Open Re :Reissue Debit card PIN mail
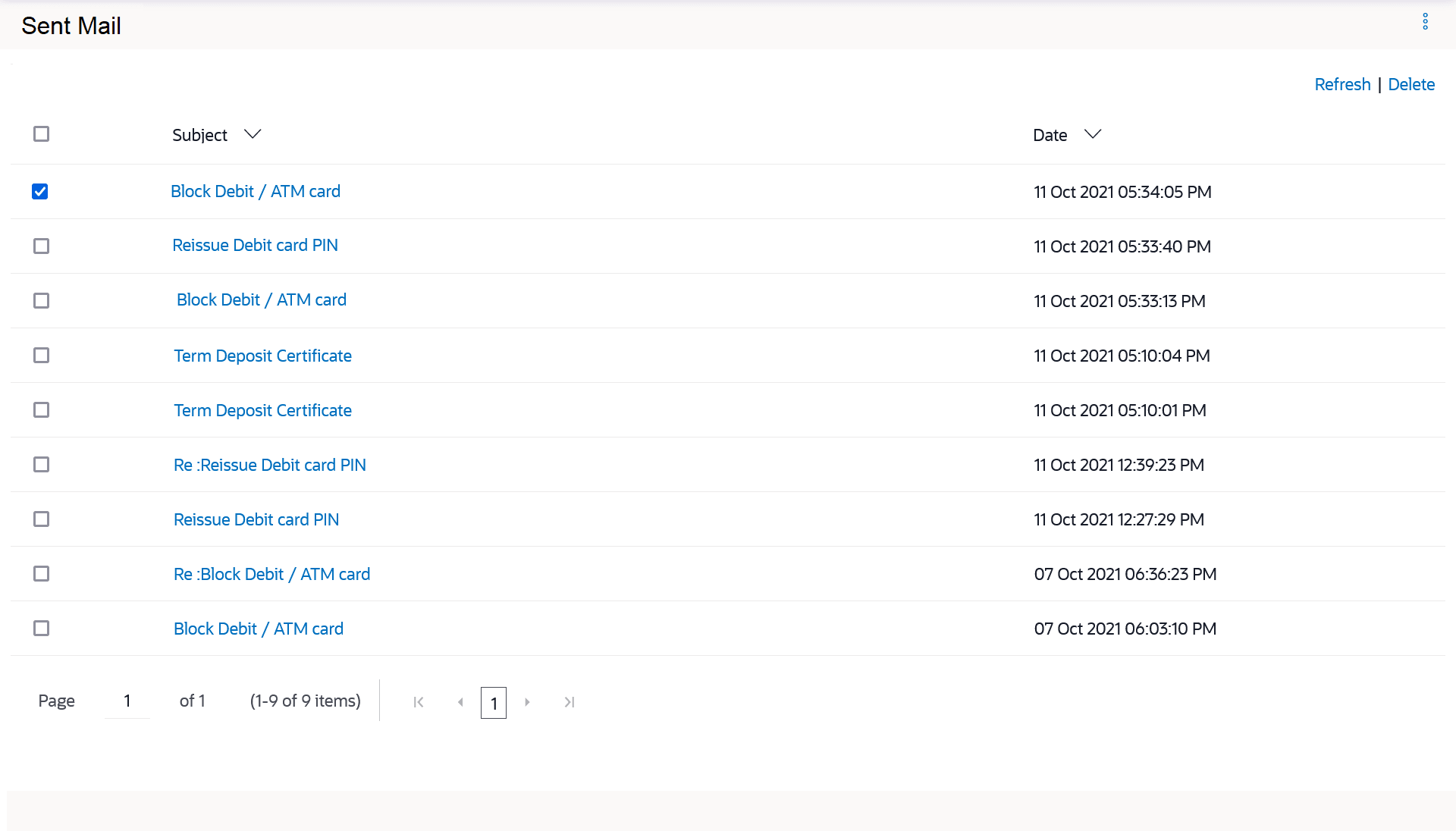Viewport: 1456px width, 831px height. (x=270, y=465)
